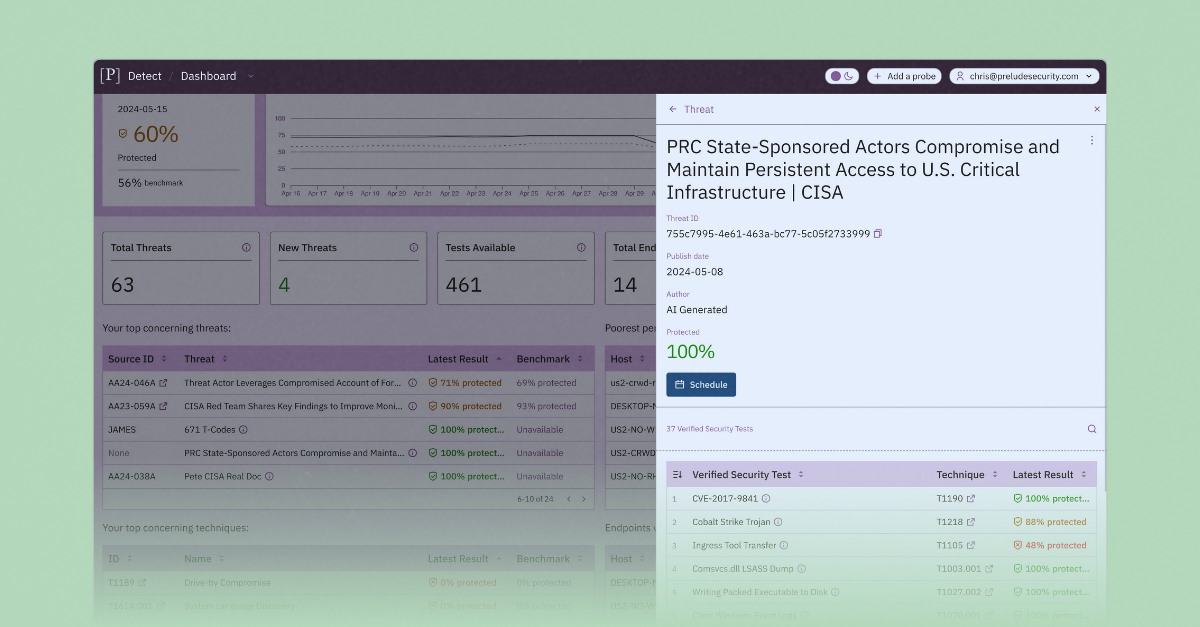Image resolution: width=1200 pixels, height=627 pixels.
Task: Open the chris@preludesecurity.com account menu
Action: 1024,76
